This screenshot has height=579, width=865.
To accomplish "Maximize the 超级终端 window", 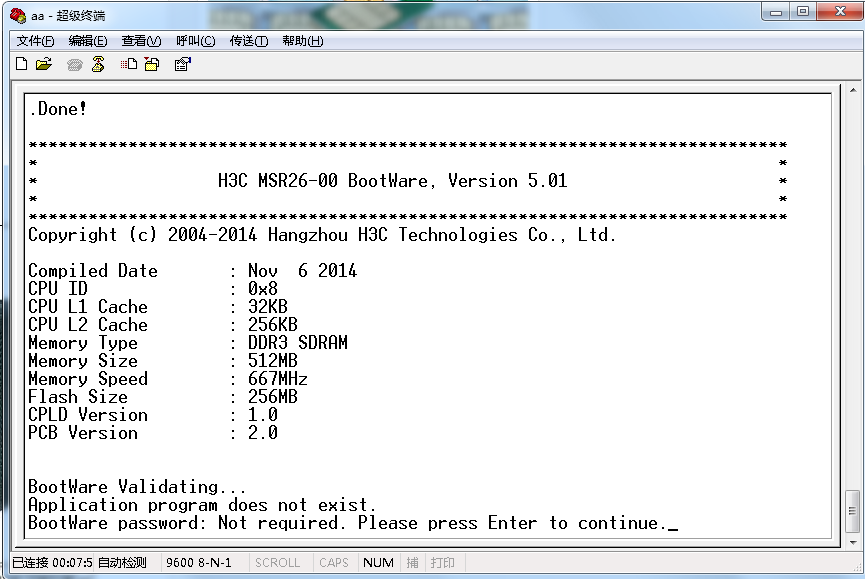I will click(x=803, y=12).
